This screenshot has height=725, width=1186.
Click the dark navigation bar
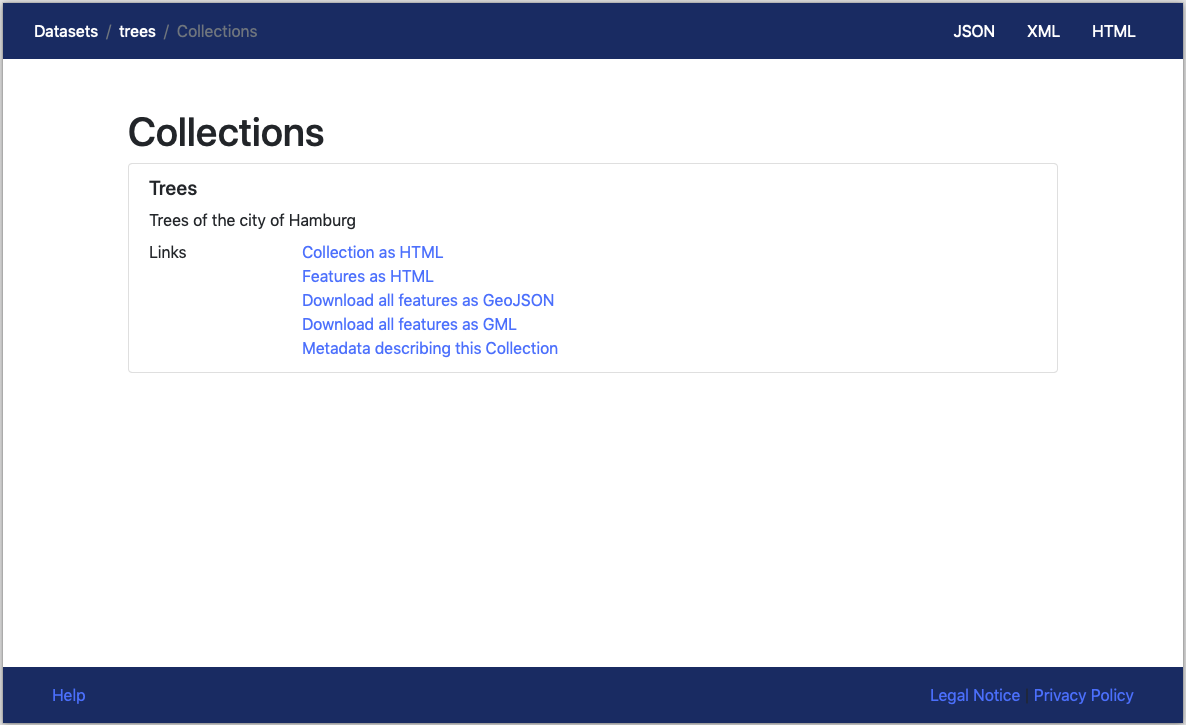pyautogui.click(x=600, y=31)
